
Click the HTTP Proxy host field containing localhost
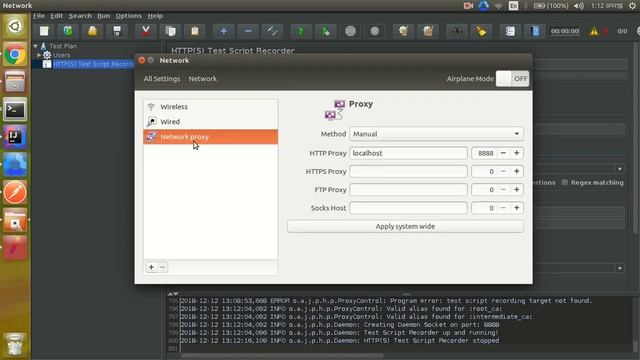coord(408,153)
